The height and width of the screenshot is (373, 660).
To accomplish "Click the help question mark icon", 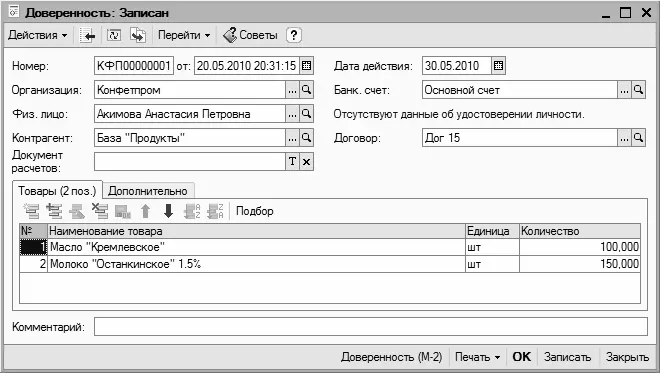I will [x=294, y=35].
